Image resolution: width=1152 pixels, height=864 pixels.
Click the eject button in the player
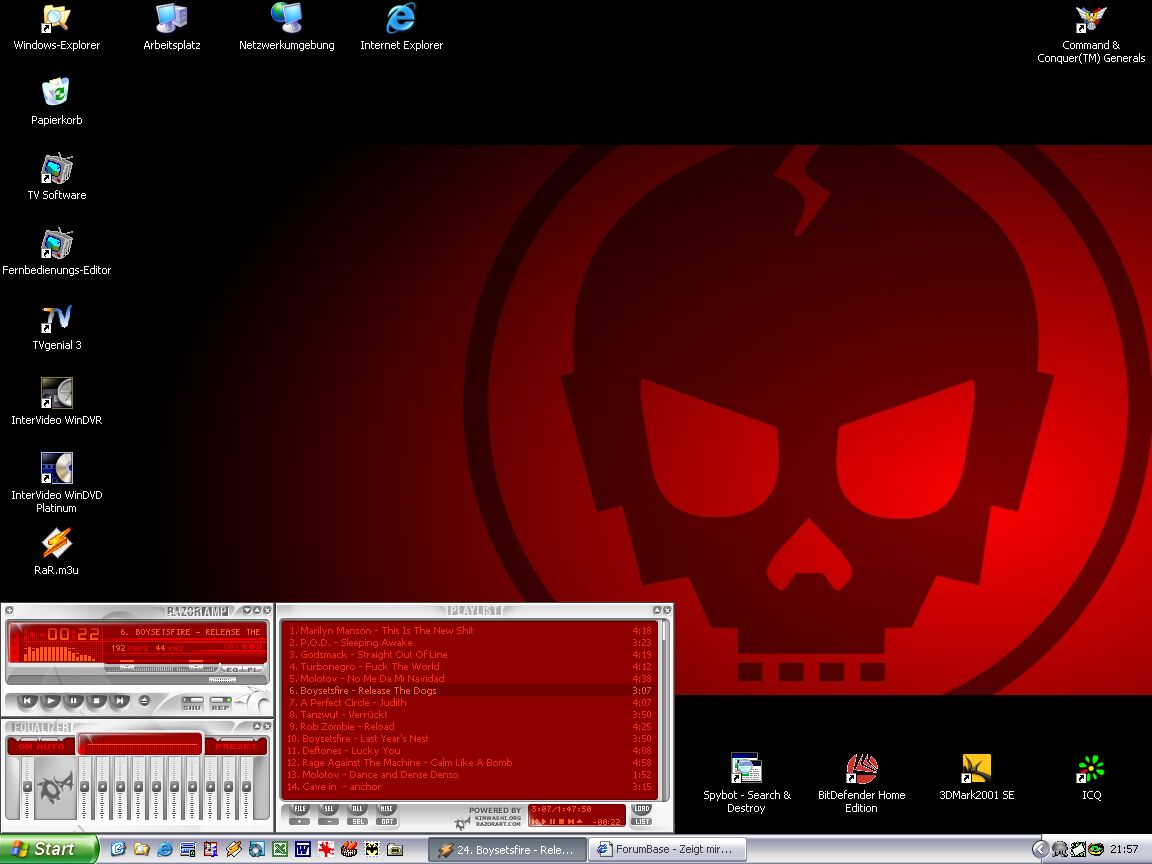[144, 701]
